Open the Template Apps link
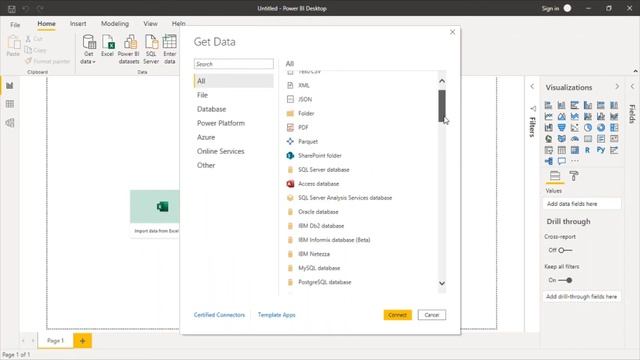The height and width of the screenshot is (360, 640). [x=276, y=315]
